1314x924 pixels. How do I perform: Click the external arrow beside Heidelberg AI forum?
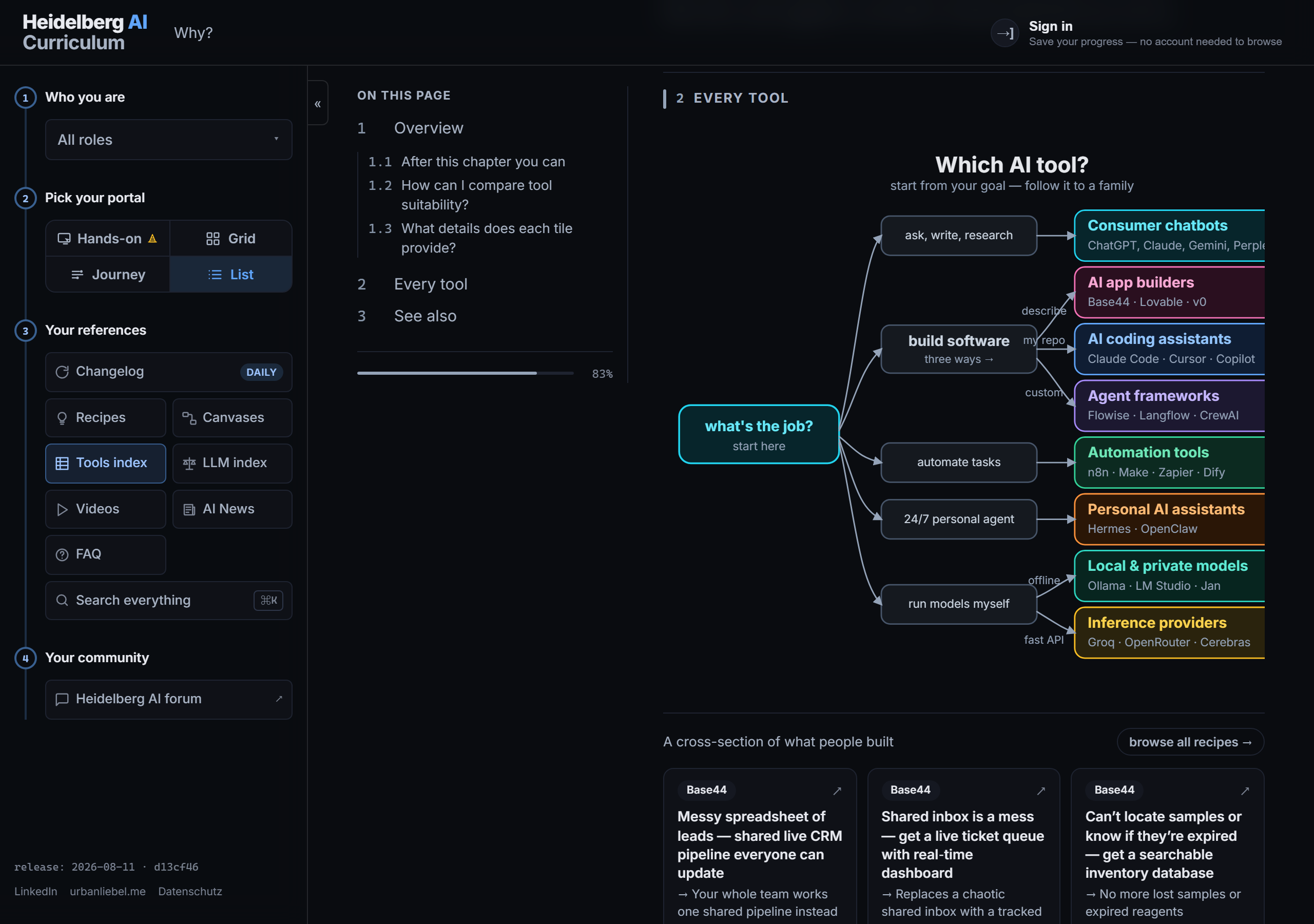click(x=279, y=699)
